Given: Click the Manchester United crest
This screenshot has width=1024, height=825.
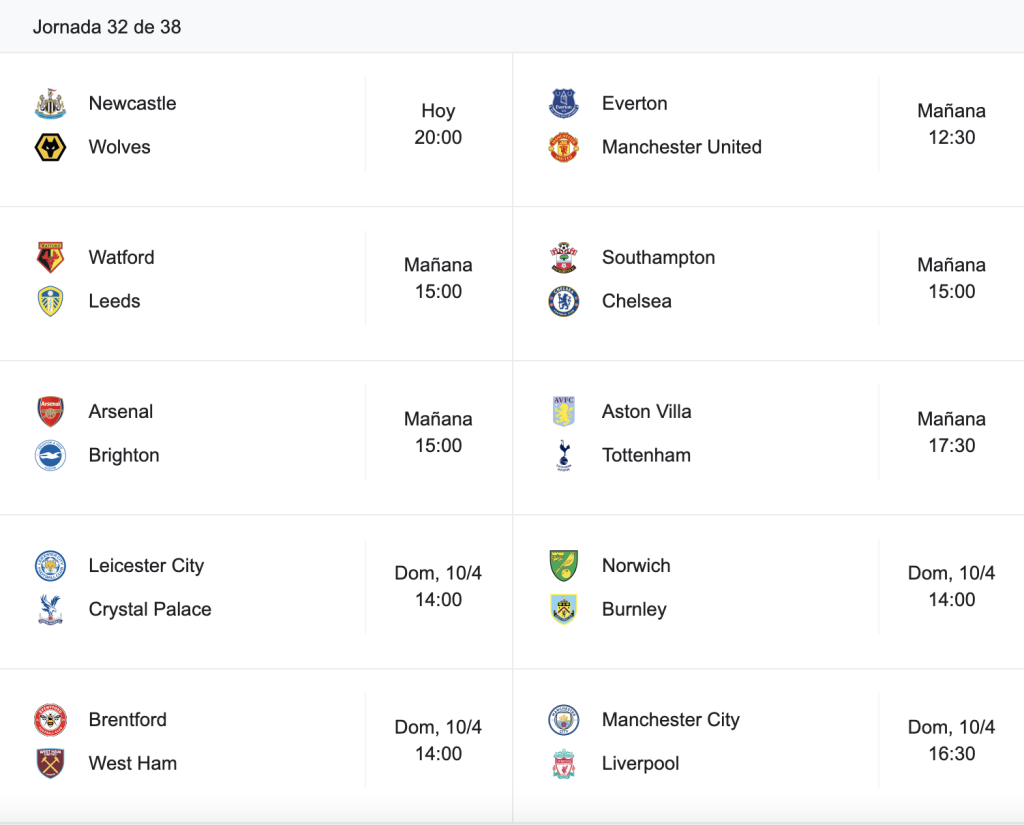Looking at the screenshot, I should pyautogui.click(x=564, y=147).
